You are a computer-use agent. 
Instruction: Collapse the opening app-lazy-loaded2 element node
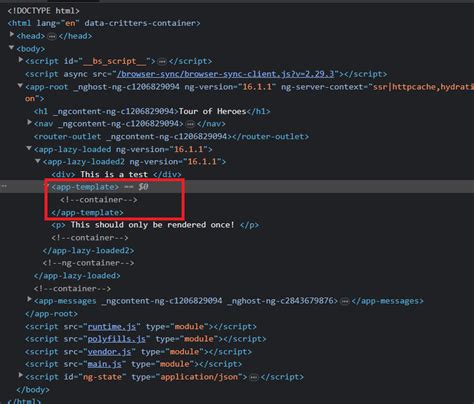[38, 161]
